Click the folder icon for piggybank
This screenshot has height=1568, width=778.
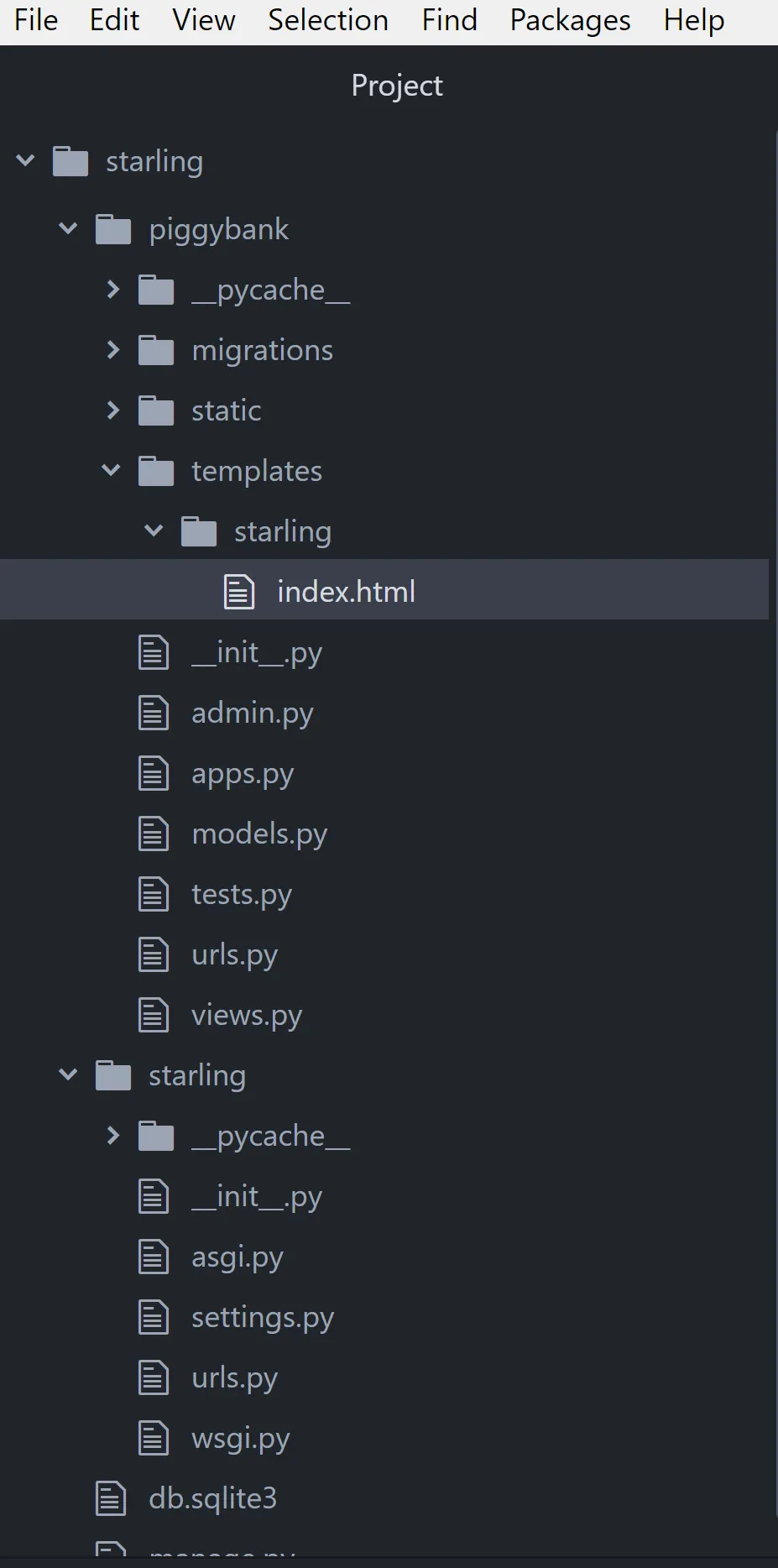point(113,229)
